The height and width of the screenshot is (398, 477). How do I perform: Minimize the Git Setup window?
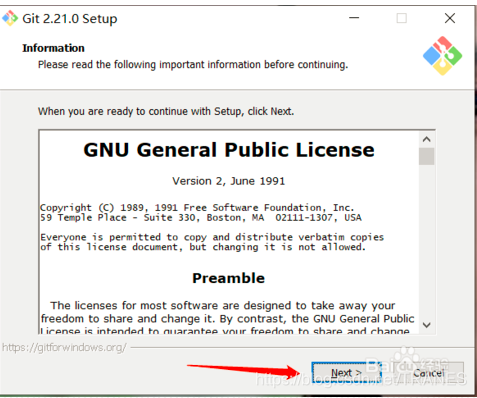pyautogui.click(x=354, y=18)
